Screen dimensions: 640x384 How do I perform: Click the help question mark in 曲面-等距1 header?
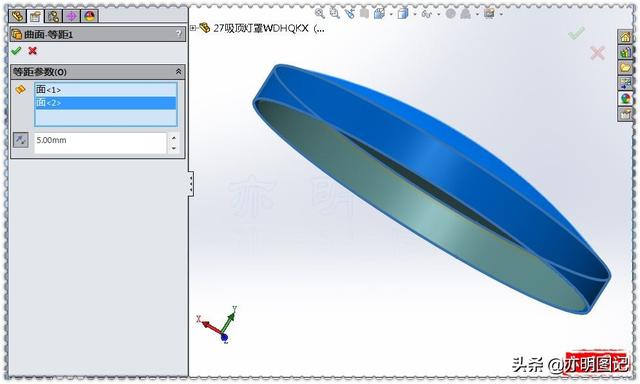(x=179, y=34)
